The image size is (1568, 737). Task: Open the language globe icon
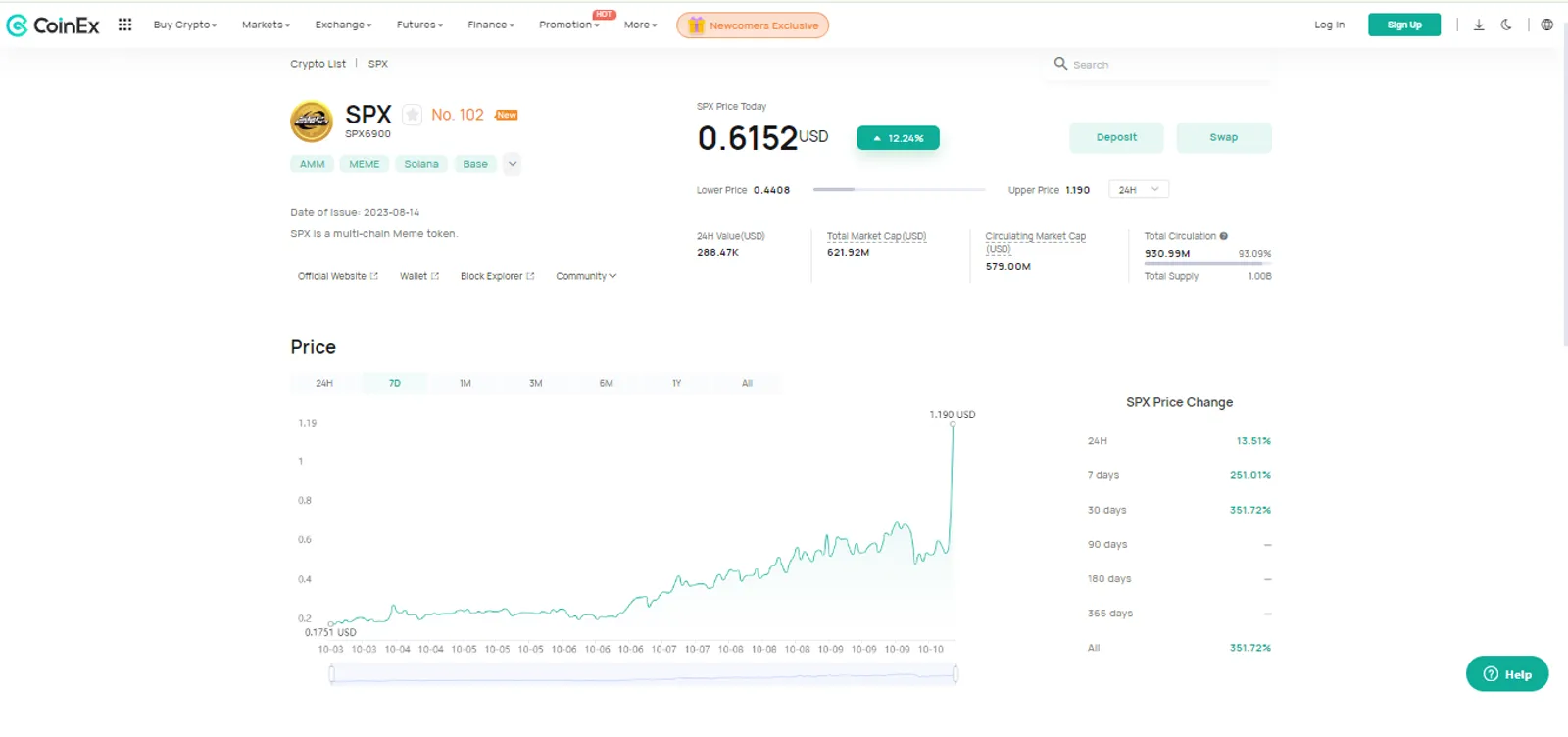(x=1546, y=25)
